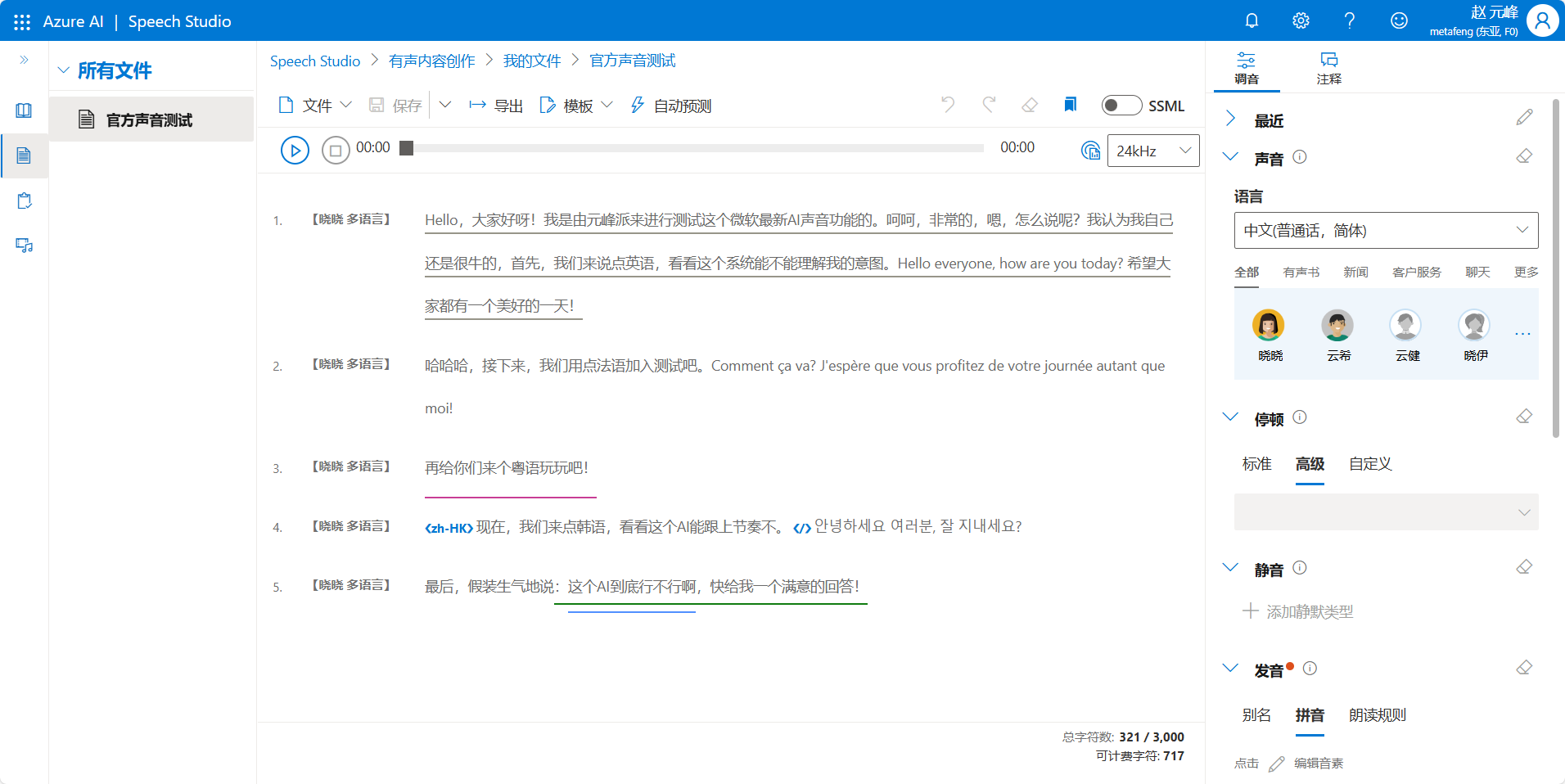Click the undo arrow
The width and height of the screenshot is (1565, 784).
coord(948,105)
